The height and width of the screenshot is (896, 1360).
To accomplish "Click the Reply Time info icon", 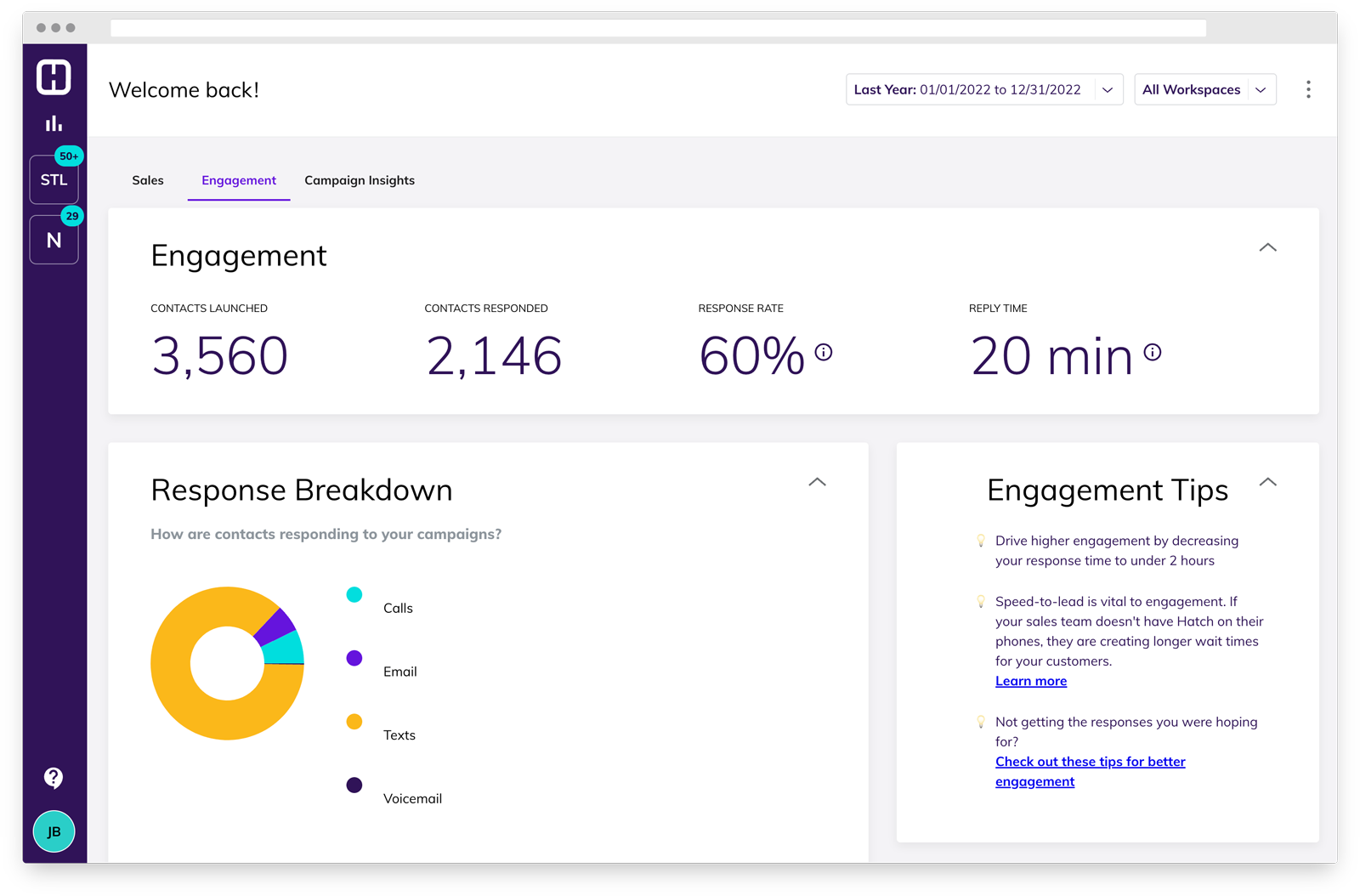I will click(1152, 352).
